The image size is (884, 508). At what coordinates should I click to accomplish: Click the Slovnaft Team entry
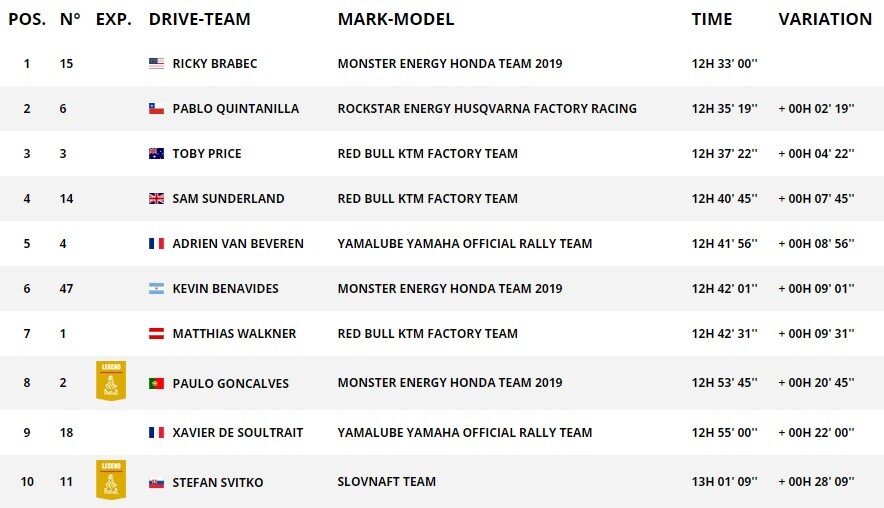coord(387,482)
